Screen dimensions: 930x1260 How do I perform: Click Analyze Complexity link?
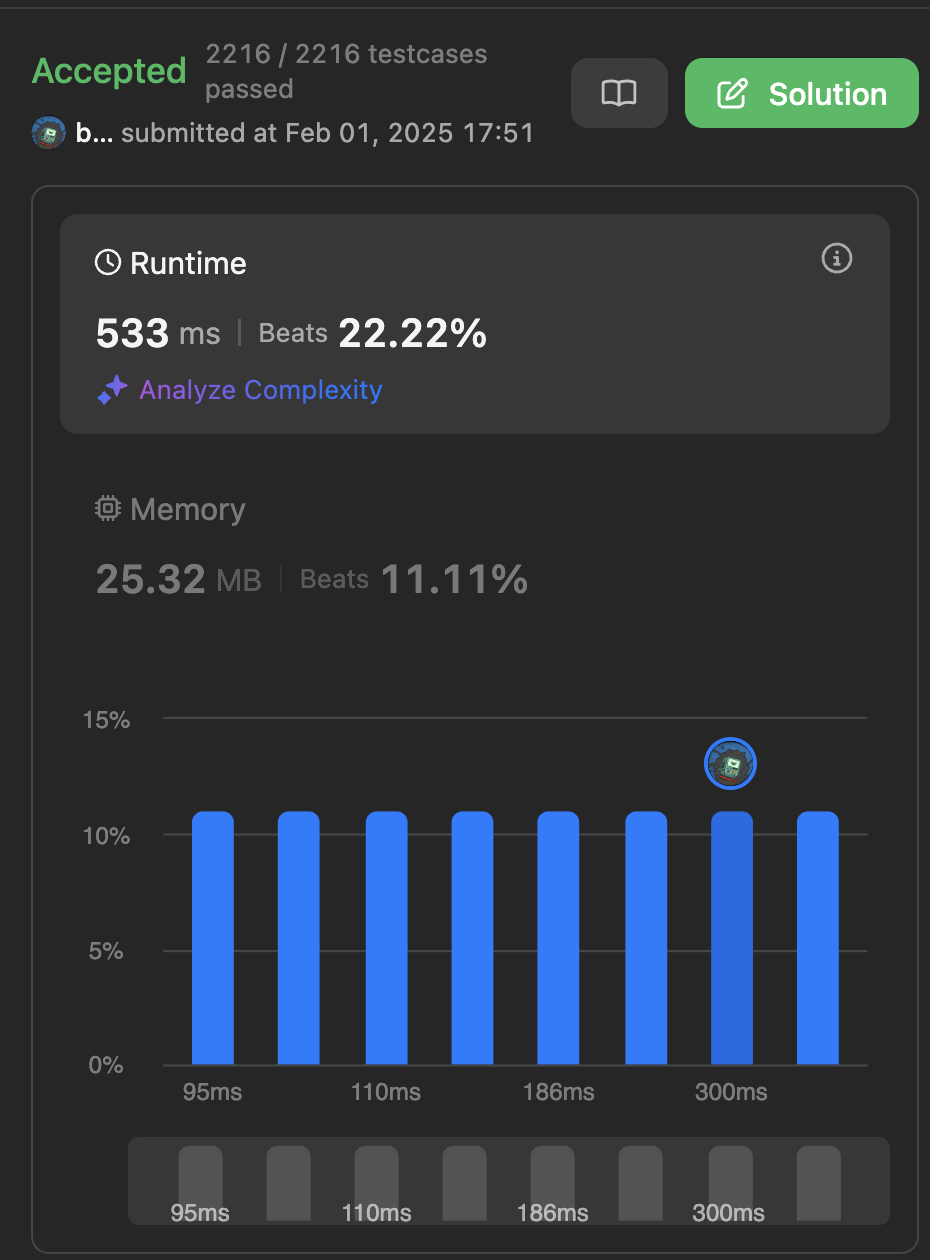[260, 389]
